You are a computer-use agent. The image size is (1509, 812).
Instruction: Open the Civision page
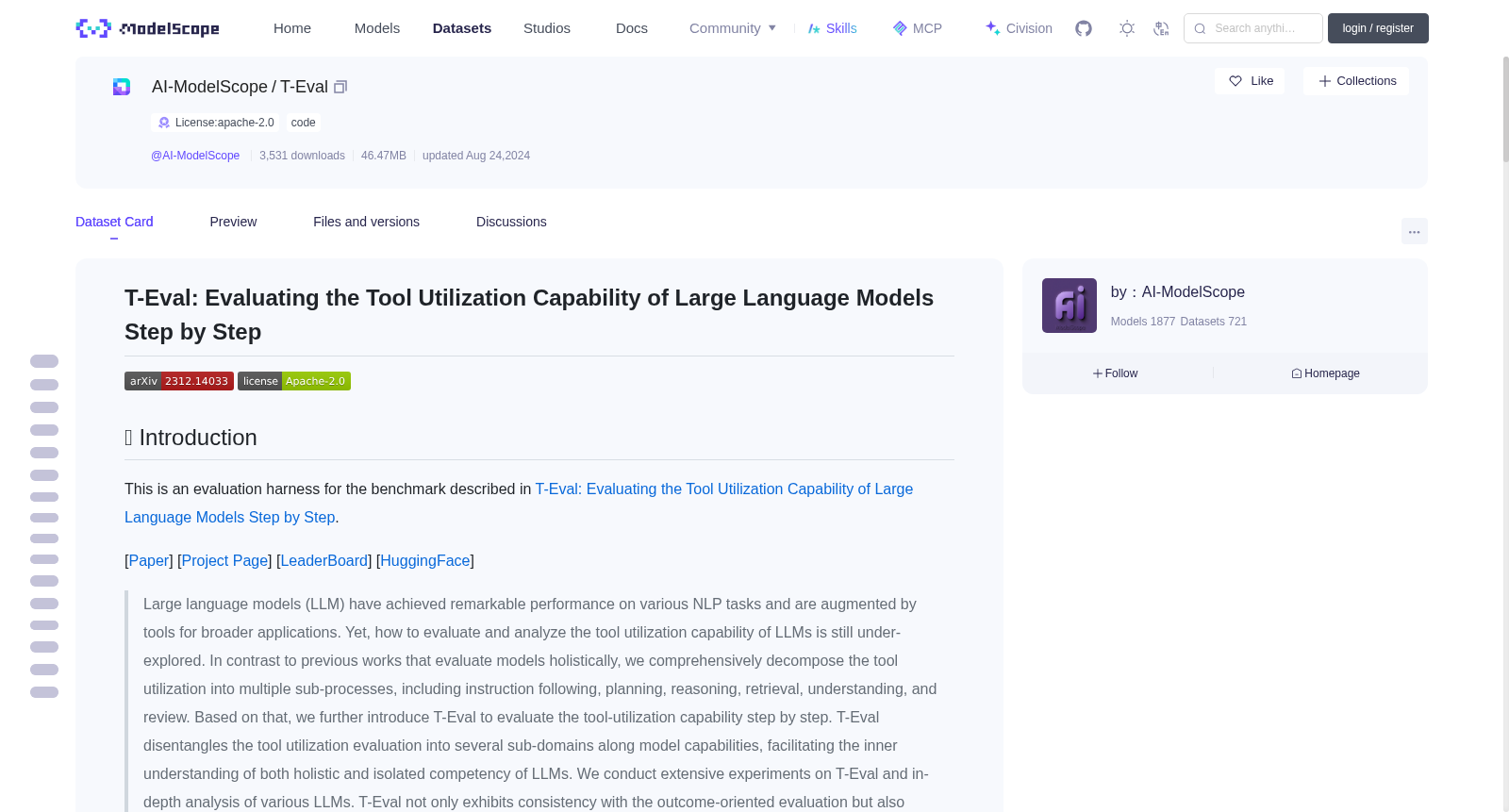1019,28
